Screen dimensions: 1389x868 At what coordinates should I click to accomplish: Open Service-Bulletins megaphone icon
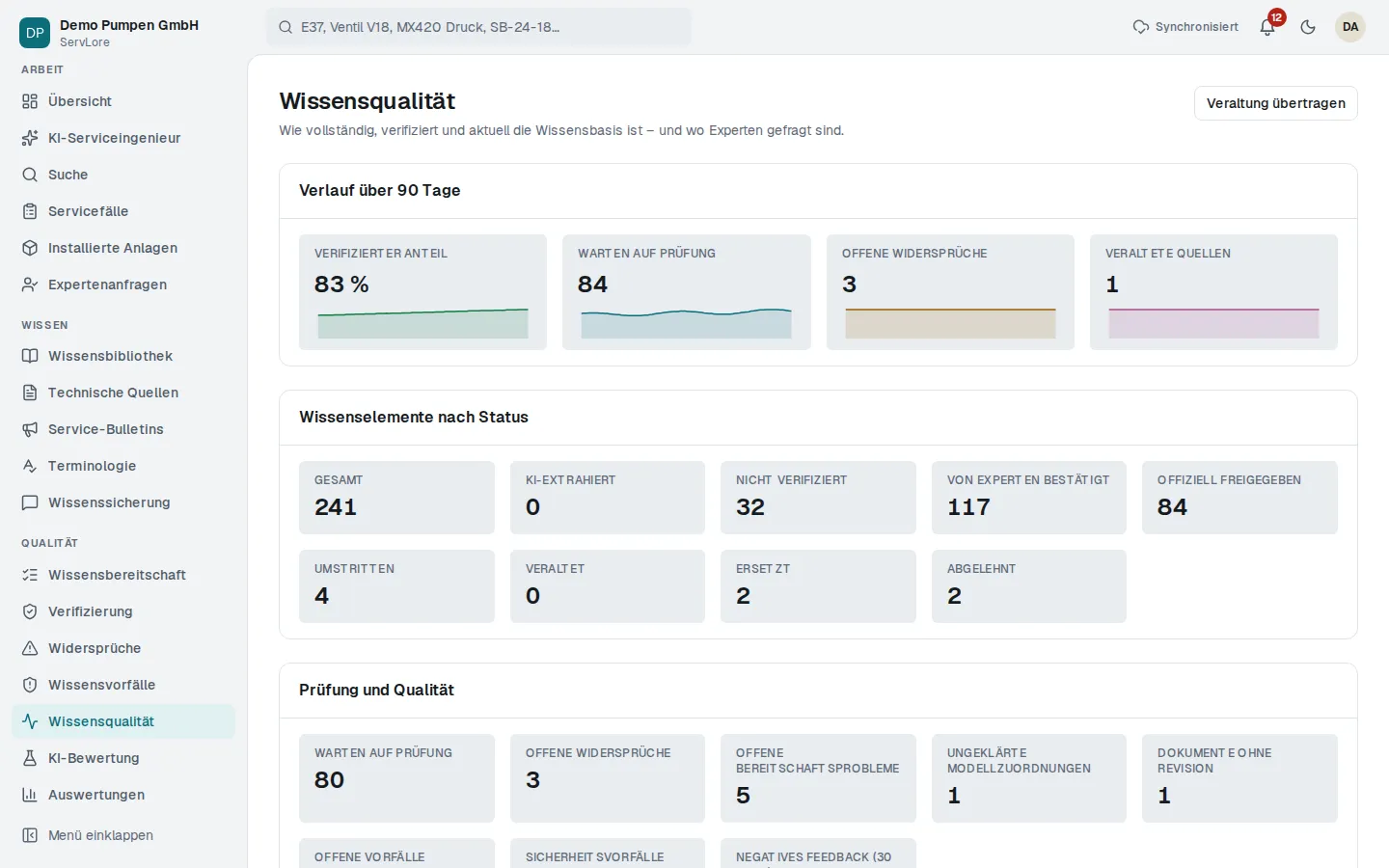coord(30,429)
